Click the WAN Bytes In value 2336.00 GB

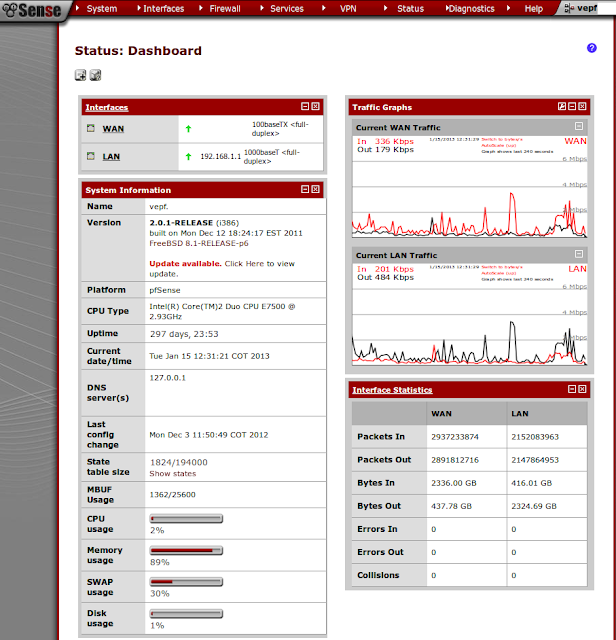[x=454, y=483]
